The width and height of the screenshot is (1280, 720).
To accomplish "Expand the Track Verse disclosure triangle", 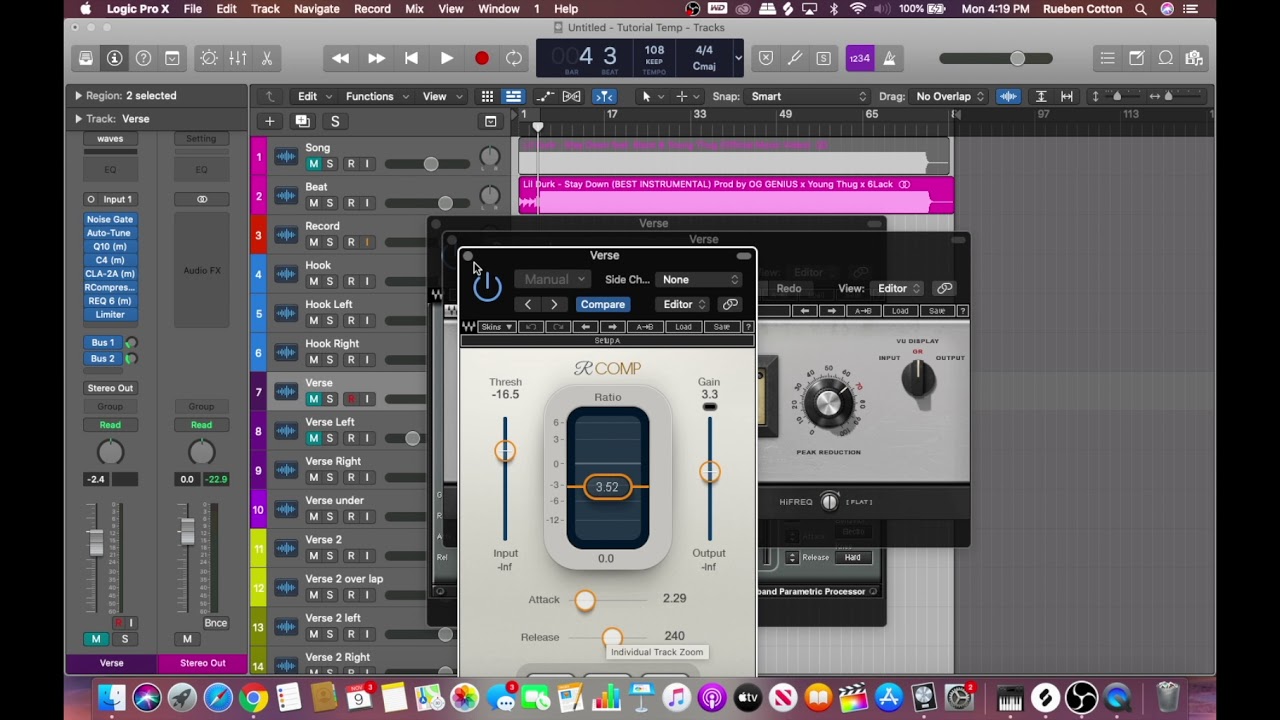I will [78, 119].
